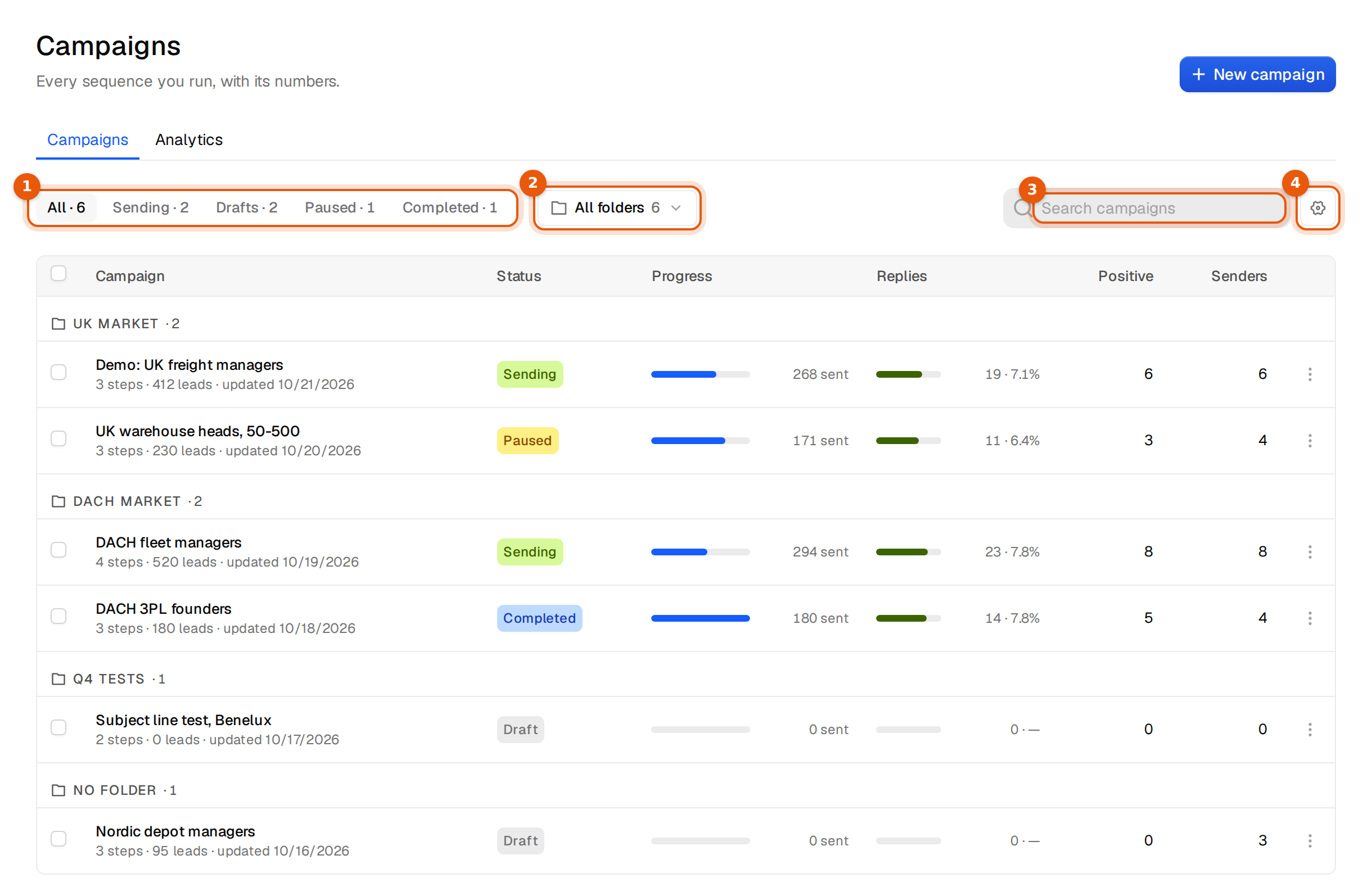
Task: Click the Completed status badge
Action: pyautogui.click(x=540, y=618)
